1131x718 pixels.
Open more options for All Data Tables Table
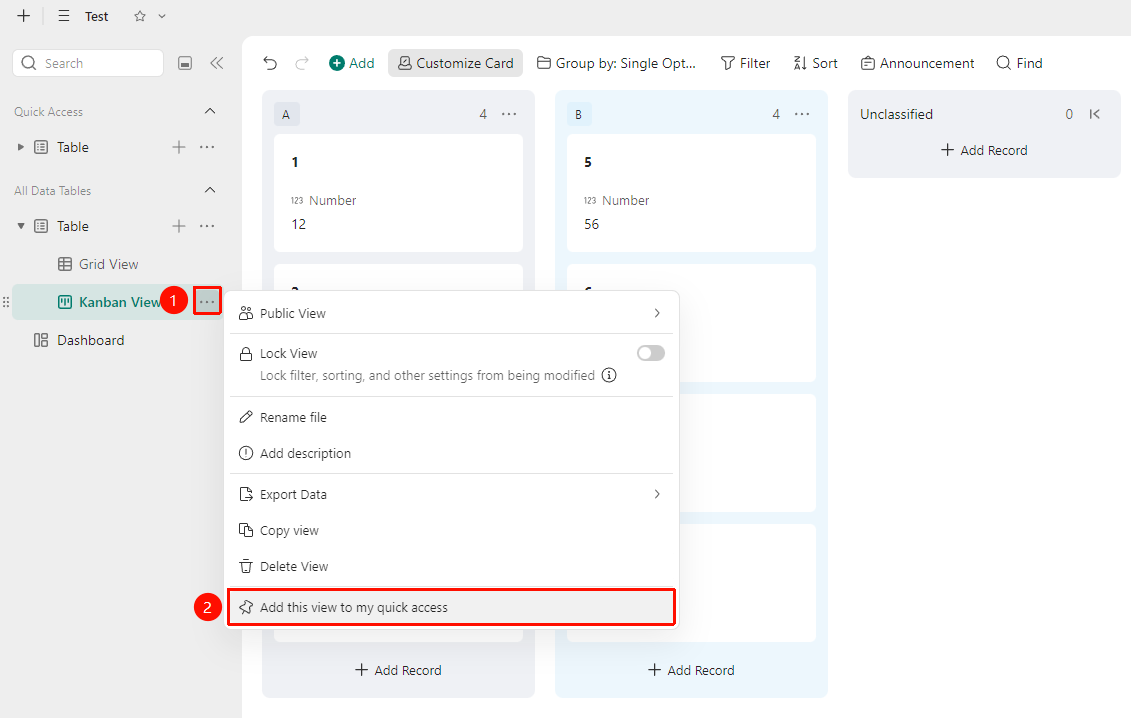pyautogui.click(x=207, y=226)
